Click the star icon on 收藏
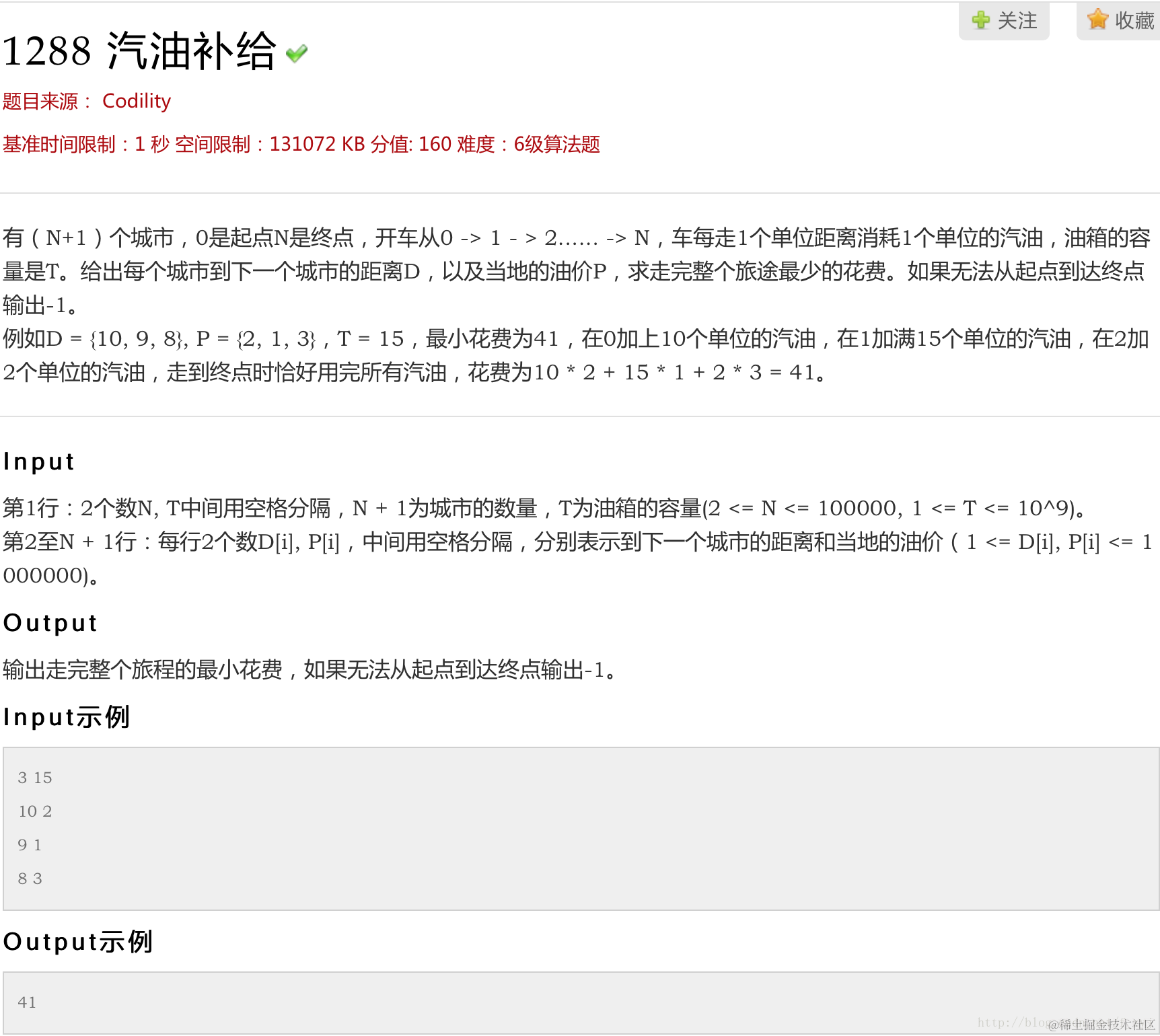Screen dimensions: 1160x1036 (1097, 20)
